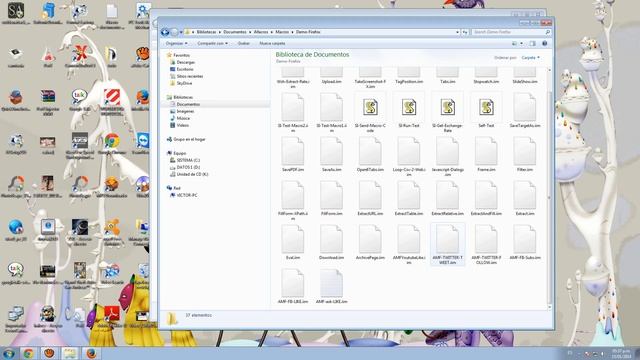Open the help icon in the toolbar
Screen dimensions: 640x360
[x=544, y=43]
